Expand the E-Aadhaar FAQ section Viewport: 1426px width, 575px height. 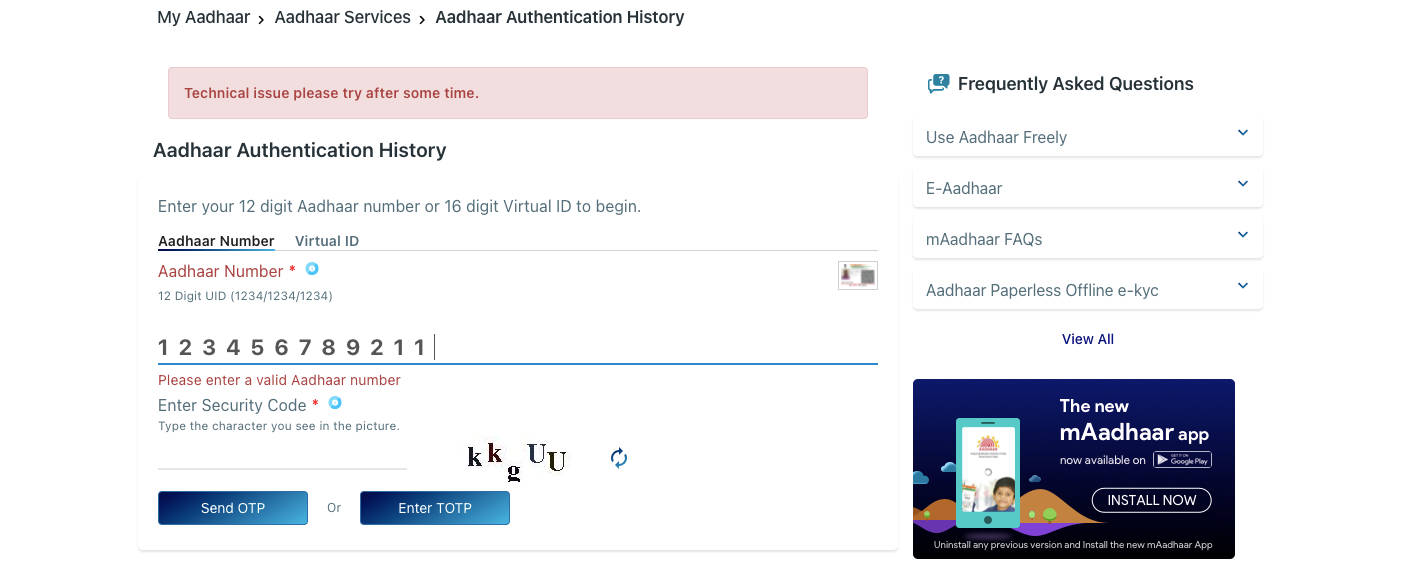(1087, 188)
